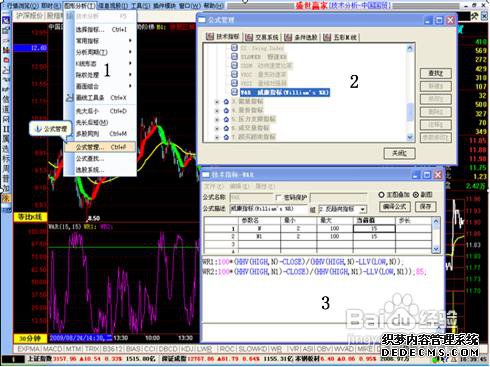The width and height of the screenshot is (490, 367).
Task: Click the 条件选股 tab icon
Action: [x=288, y=37]
